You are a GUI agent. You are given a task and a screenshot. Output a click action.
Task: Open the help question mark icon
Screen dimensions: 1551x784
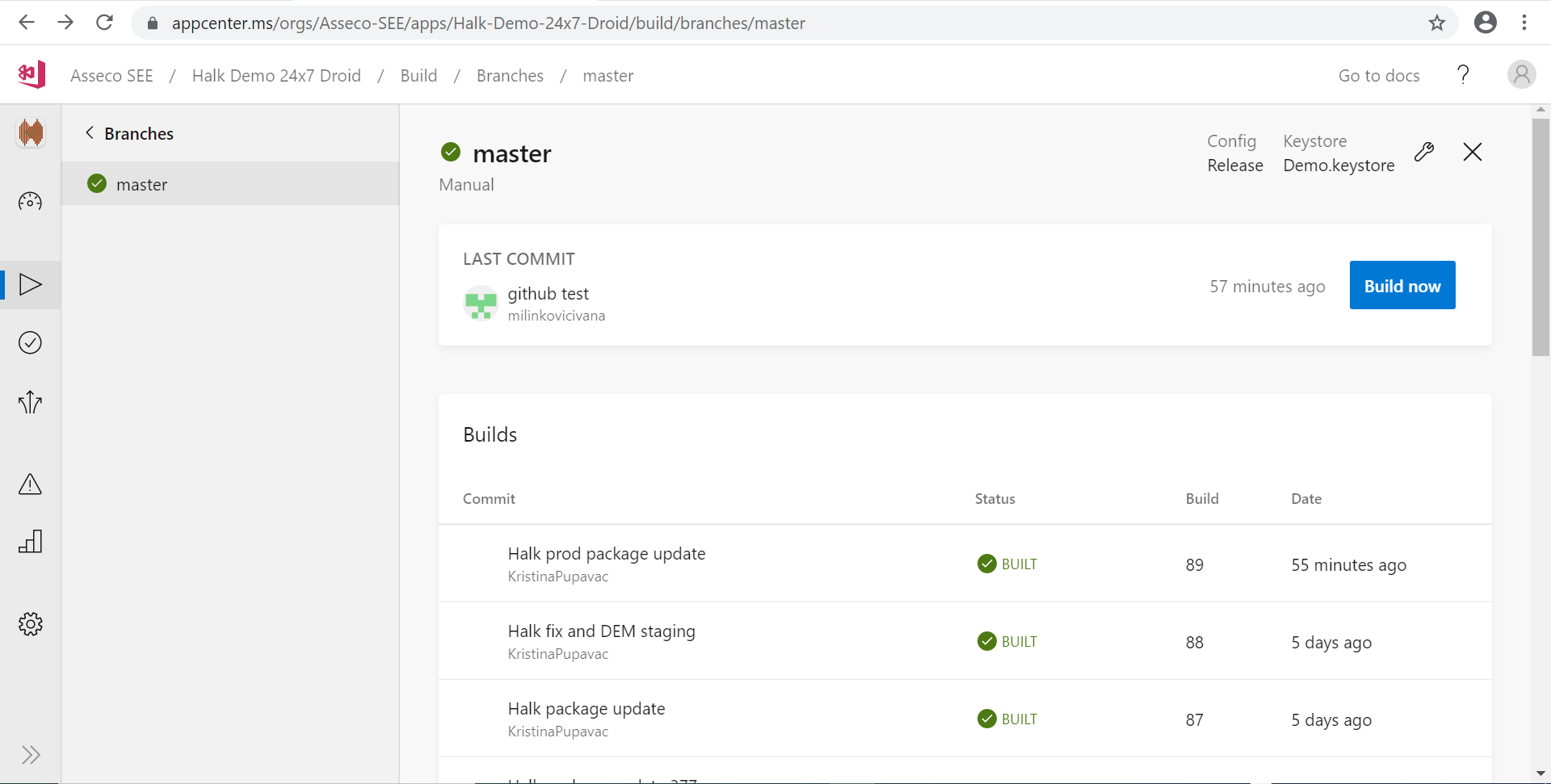(1463, 75)
